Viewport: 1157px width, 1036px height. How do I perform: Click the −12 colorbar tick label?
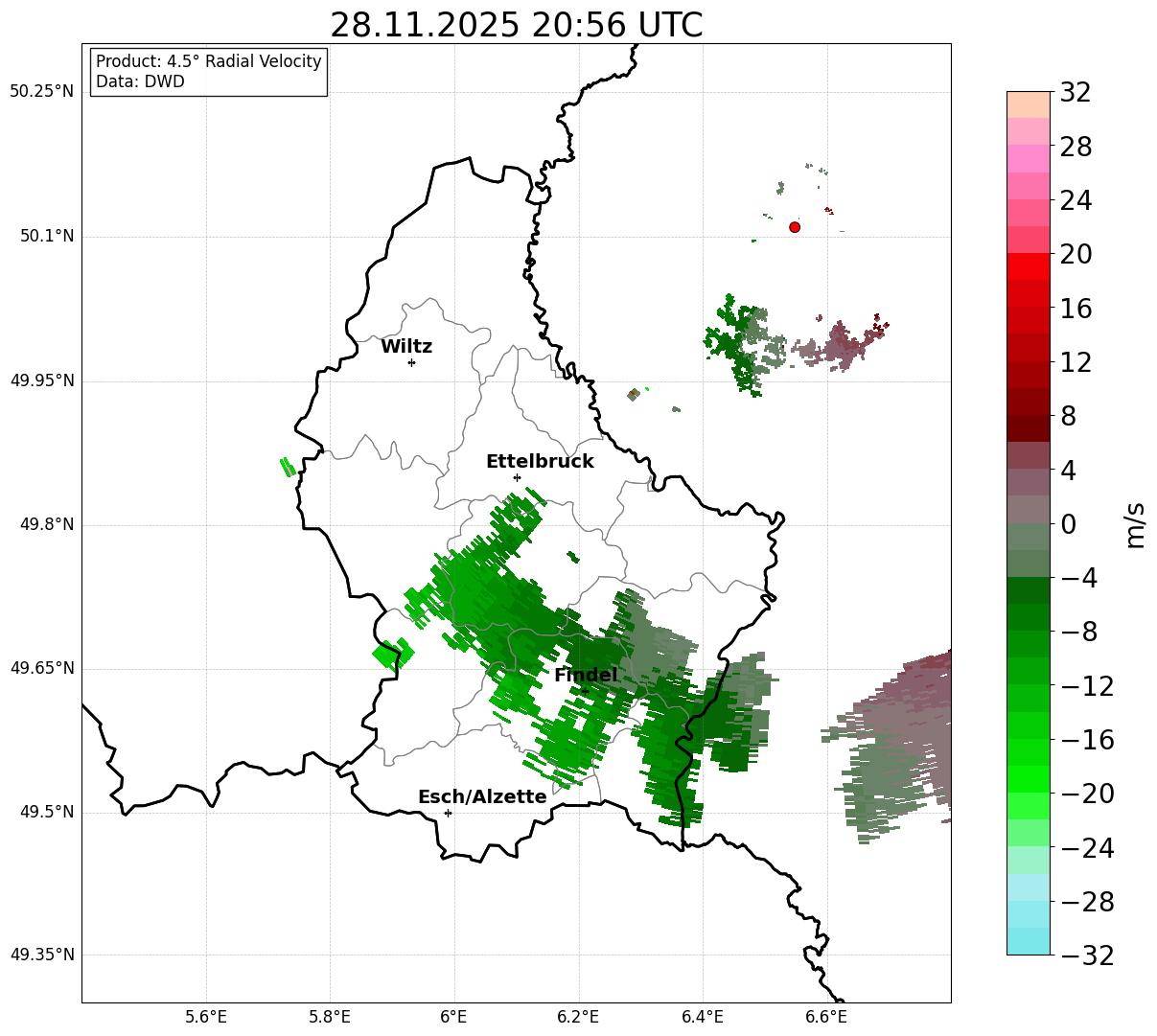(1087, 686)
